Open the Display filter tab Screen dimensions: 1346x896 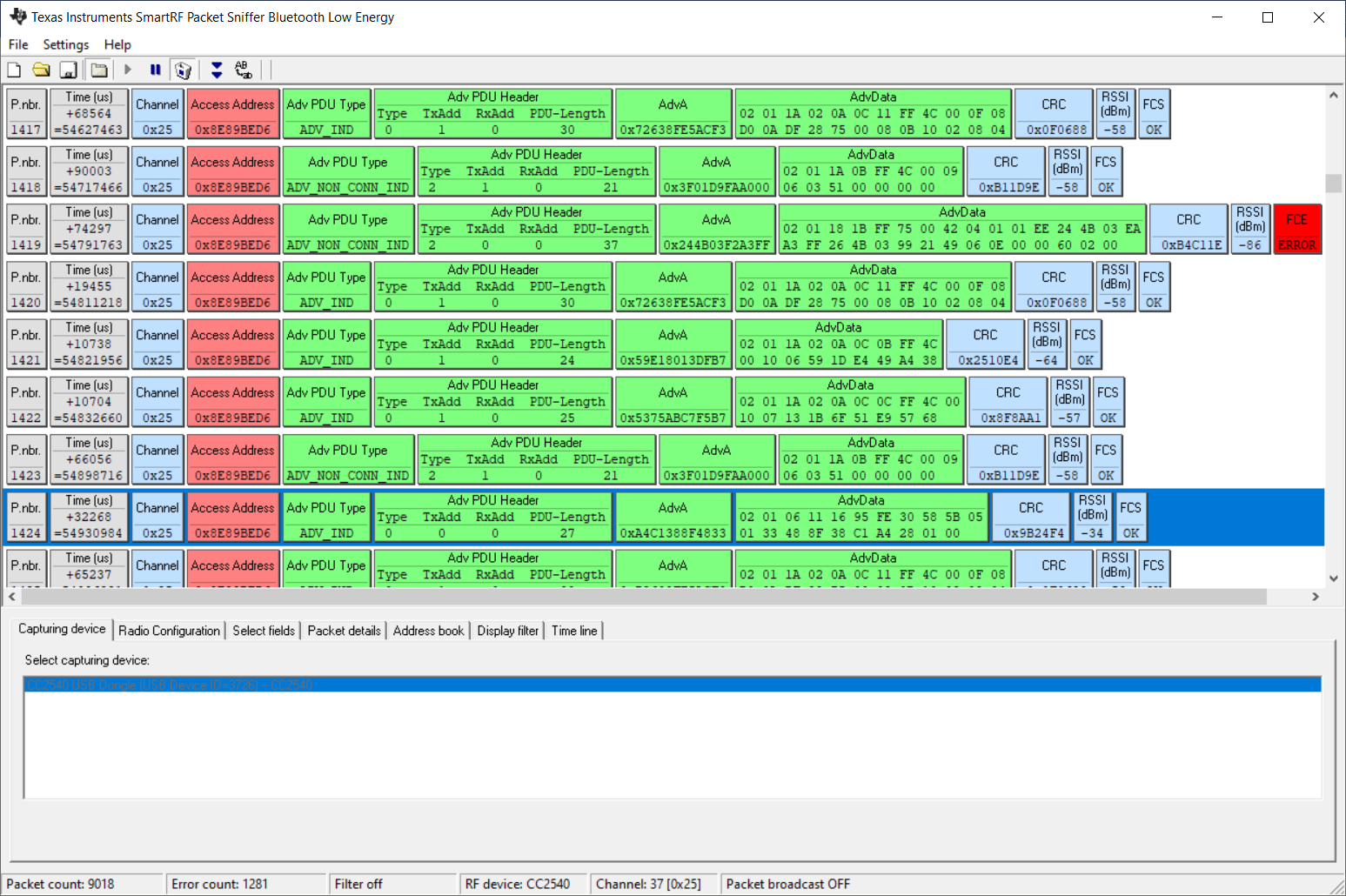(508, 631)
